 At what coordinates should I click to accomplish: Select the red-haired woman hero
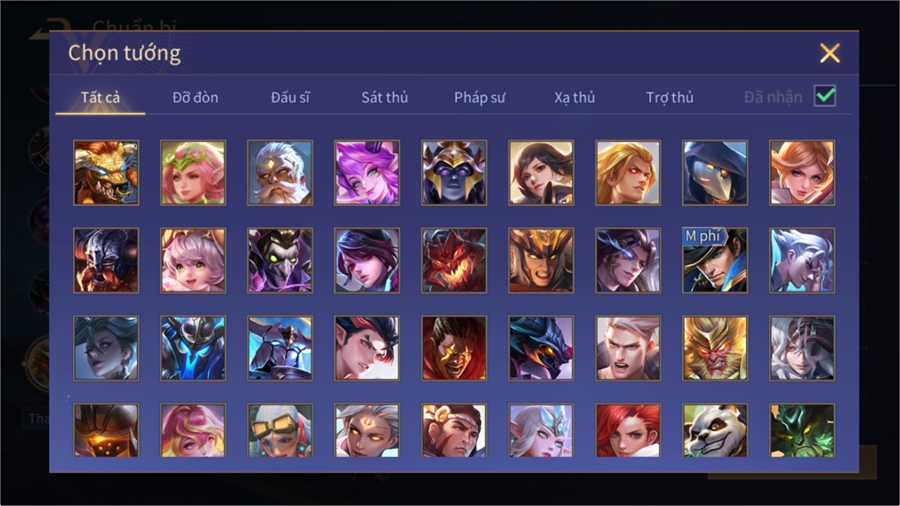(x=628, y=430)
